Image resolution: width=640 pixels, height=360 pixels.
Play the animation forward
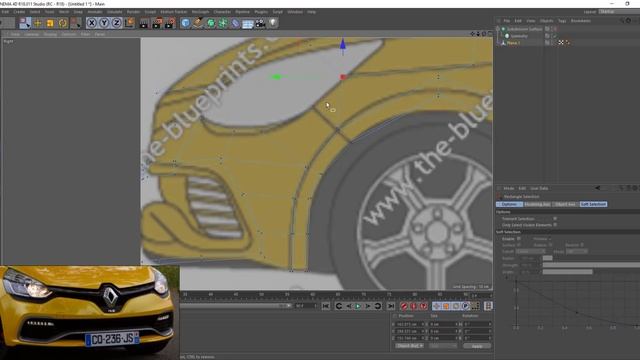pyautogui.click(x=358, y=306)
